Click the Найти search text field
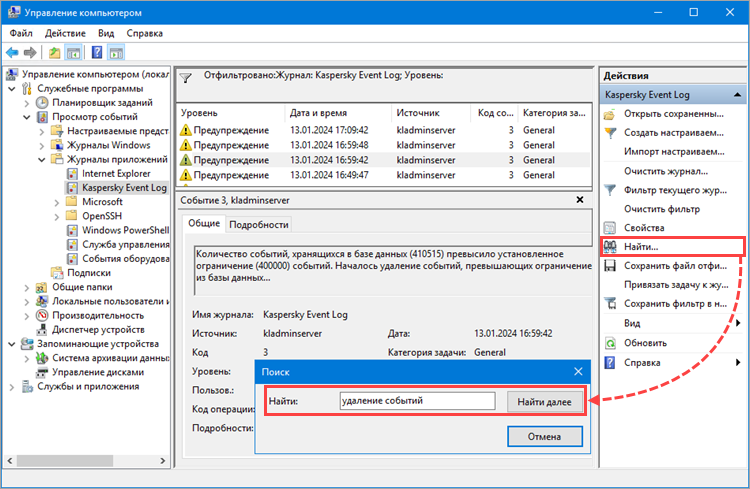750x489 pixels. [417, 401]
